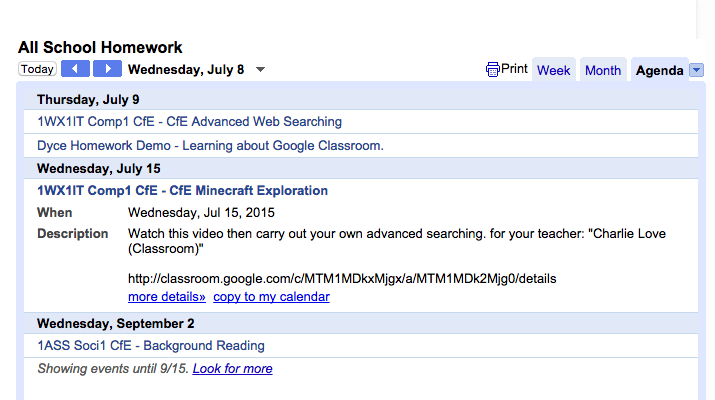Jump to Today
The width and height of the screenshot is (715, 400).
(x=37, y=70)
